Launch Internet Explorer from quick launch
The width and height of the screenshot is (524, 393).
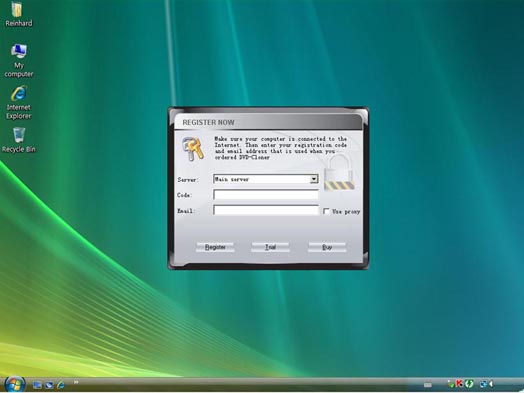point(61,385)
